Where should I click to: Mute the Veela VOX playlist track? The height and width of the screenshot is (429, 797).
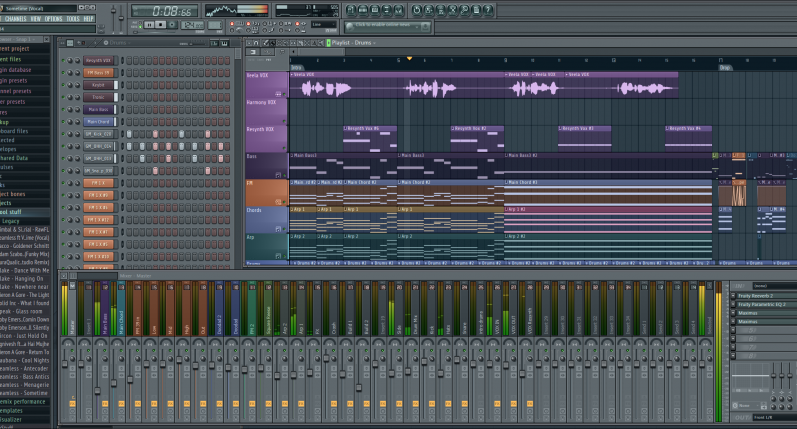(284, 95)
